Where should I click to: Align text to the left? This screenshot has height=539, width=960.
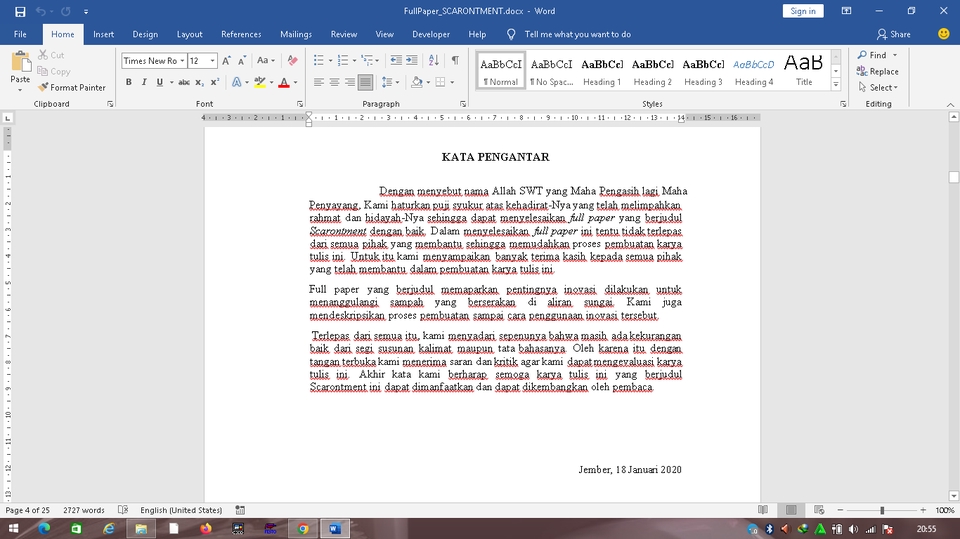319,82
